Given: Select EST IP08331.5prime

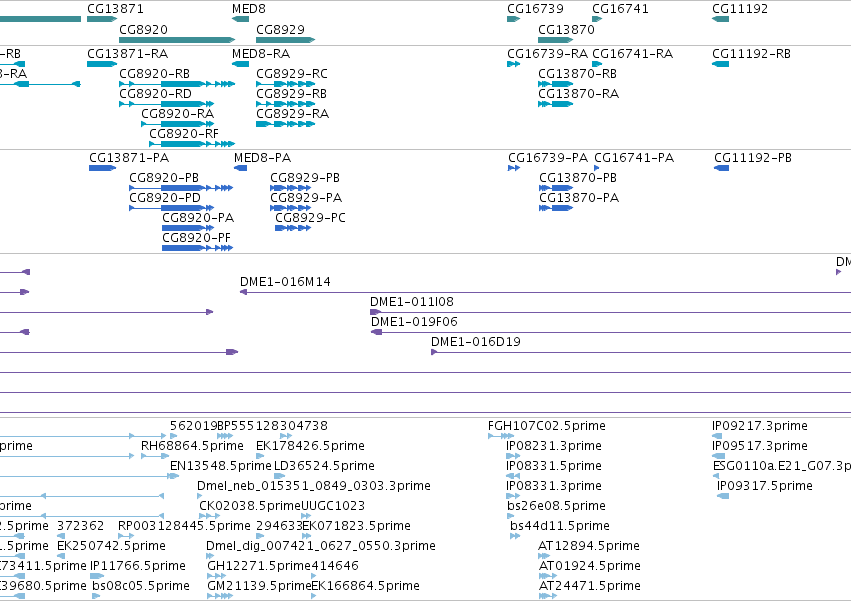Looking at the screenshot, I should click(x=554, y=466).
